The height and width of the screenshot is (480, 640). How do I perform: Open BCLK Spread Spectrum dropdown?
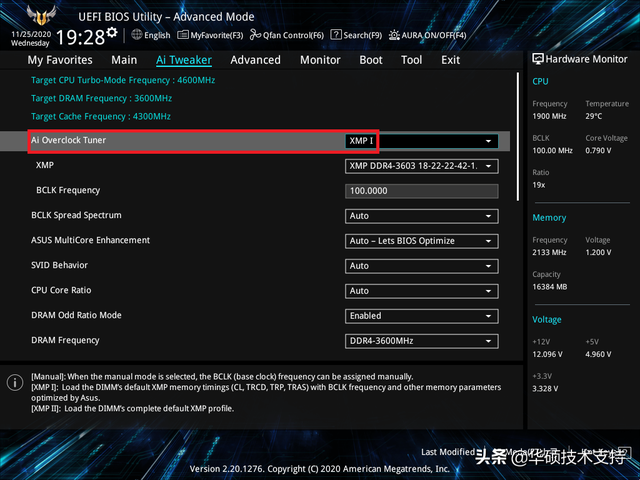[x=422, y=216]
